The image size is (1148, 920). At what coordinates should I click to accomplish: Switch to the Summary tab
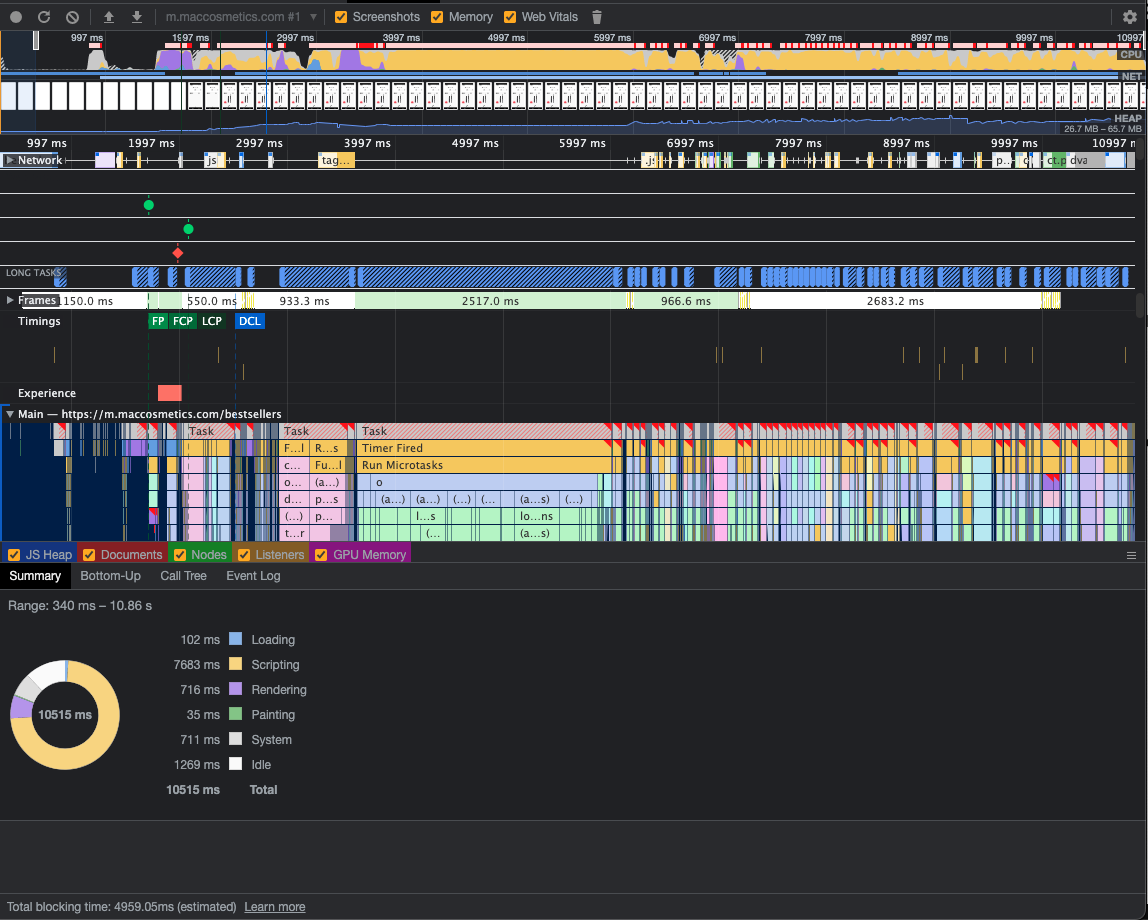pos(35,576)
